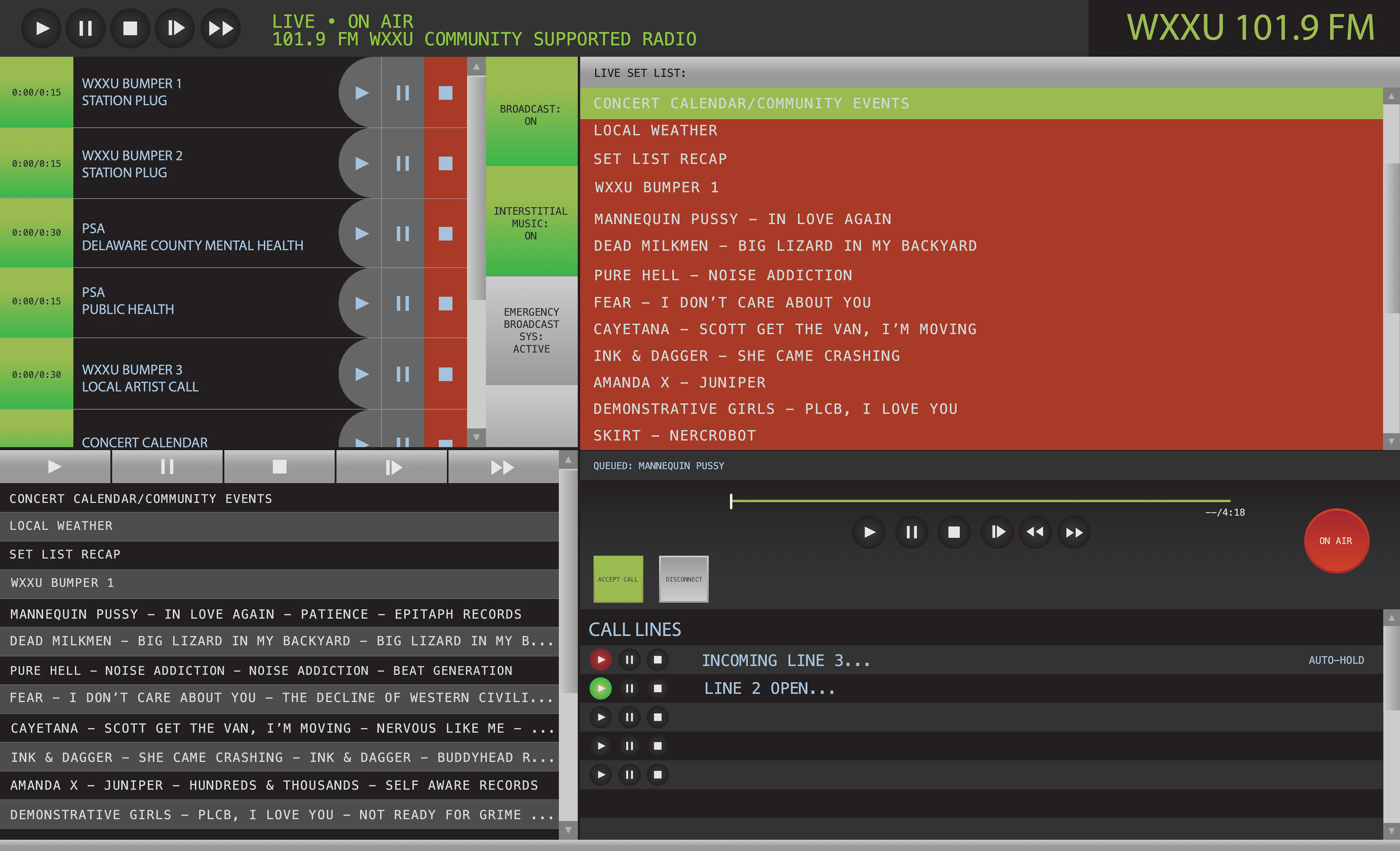This screenshot has height=851, width=1400.
Task: Pause the Delaware County Mental Health PSA
Action: pyautogui.click(x=403, y=233)
